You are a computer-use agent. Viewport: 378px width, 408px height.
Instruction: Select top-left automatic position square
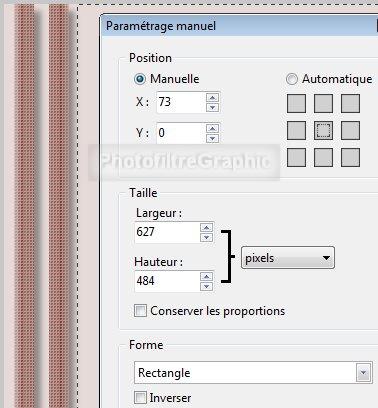[296, 103]
